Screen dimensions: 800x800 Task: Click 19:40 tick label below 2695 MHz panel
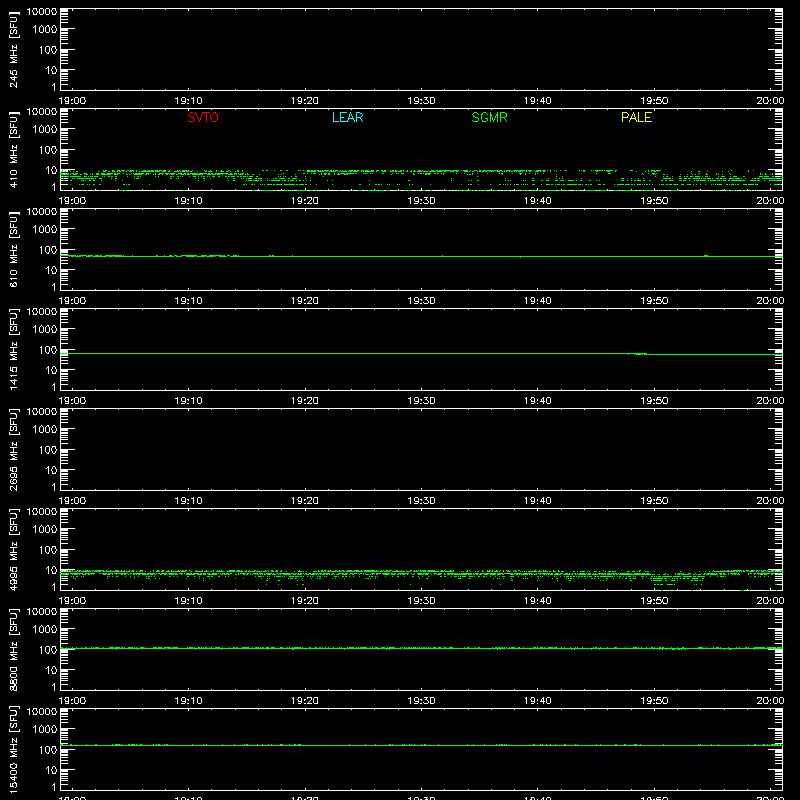point(538,501)
